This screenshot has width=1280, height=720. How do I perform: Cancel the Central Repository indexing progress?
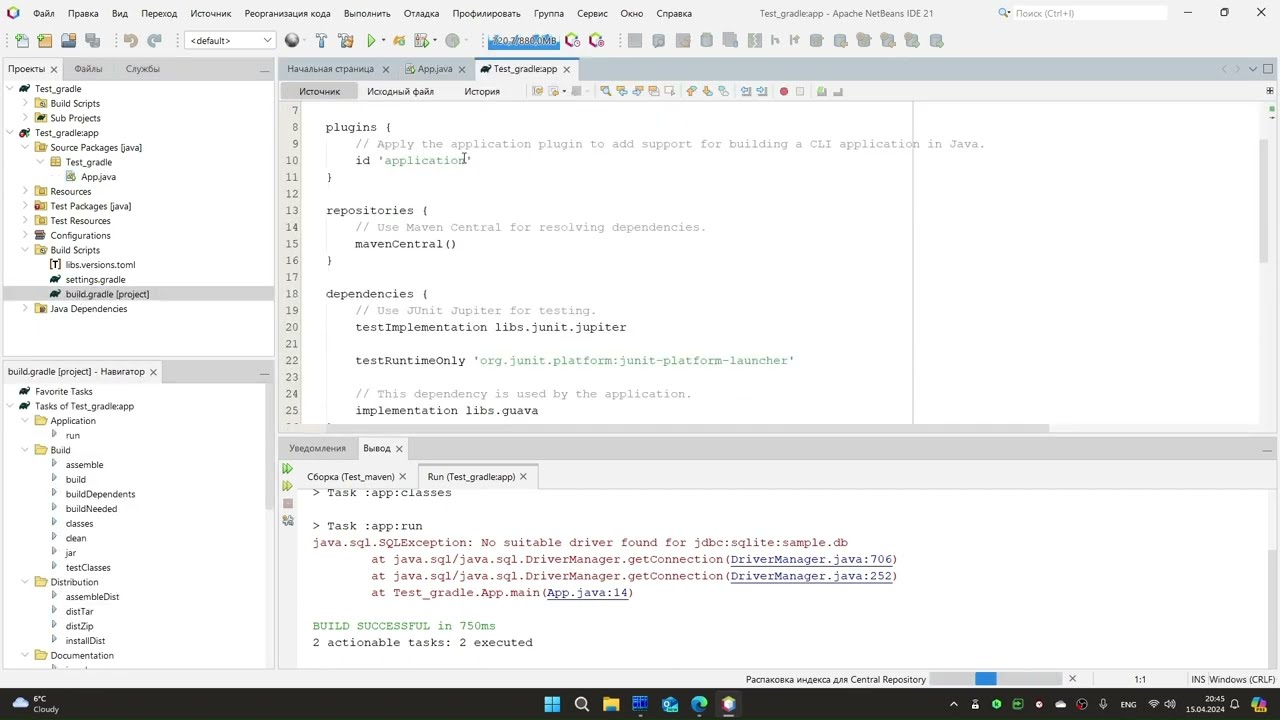pyautogui.click(x=1072, y=680)
